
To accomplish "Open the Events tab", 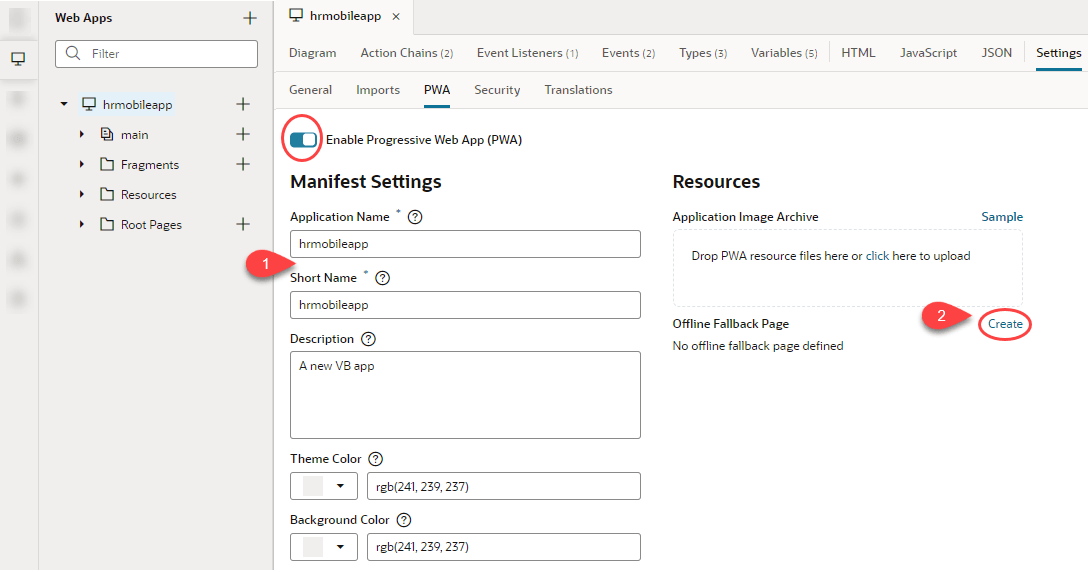I will (628, 53).
